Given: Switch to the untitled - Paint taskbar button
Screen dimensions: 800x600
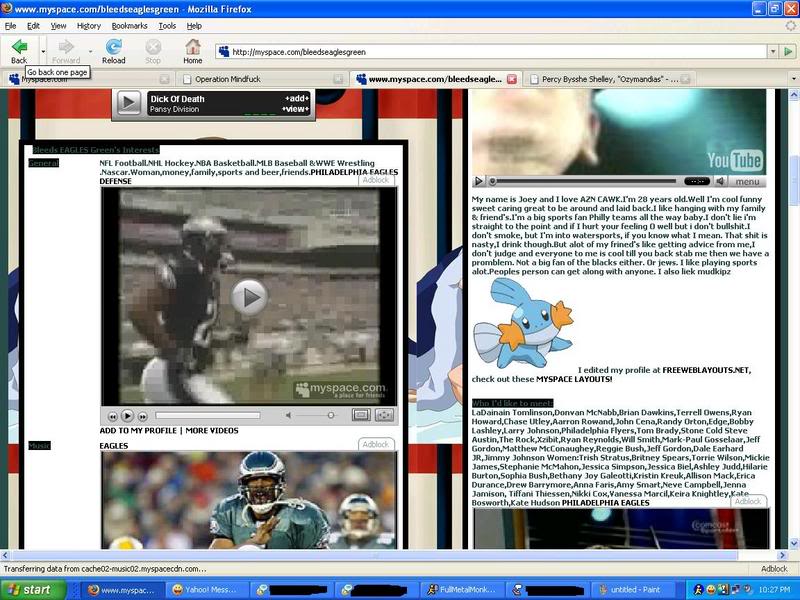Looking at the screenshot, I should (x=633, y=590).
